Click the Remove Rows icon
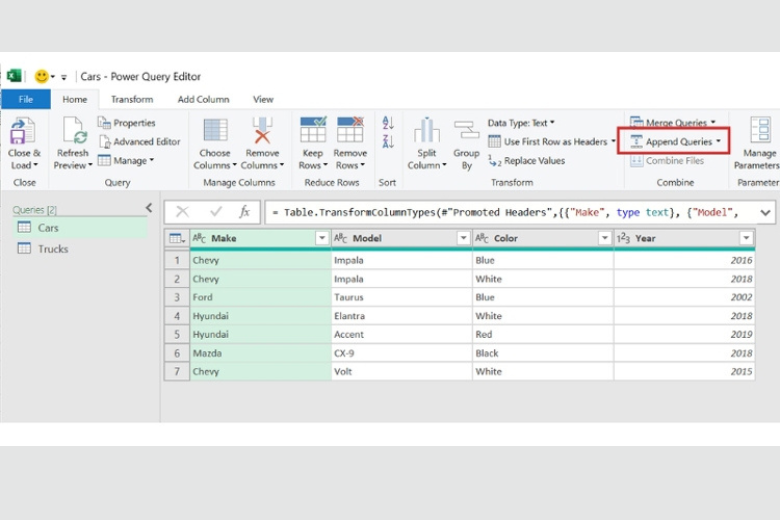The width and height of the screenshot is (780, 520). coord(350,131)
